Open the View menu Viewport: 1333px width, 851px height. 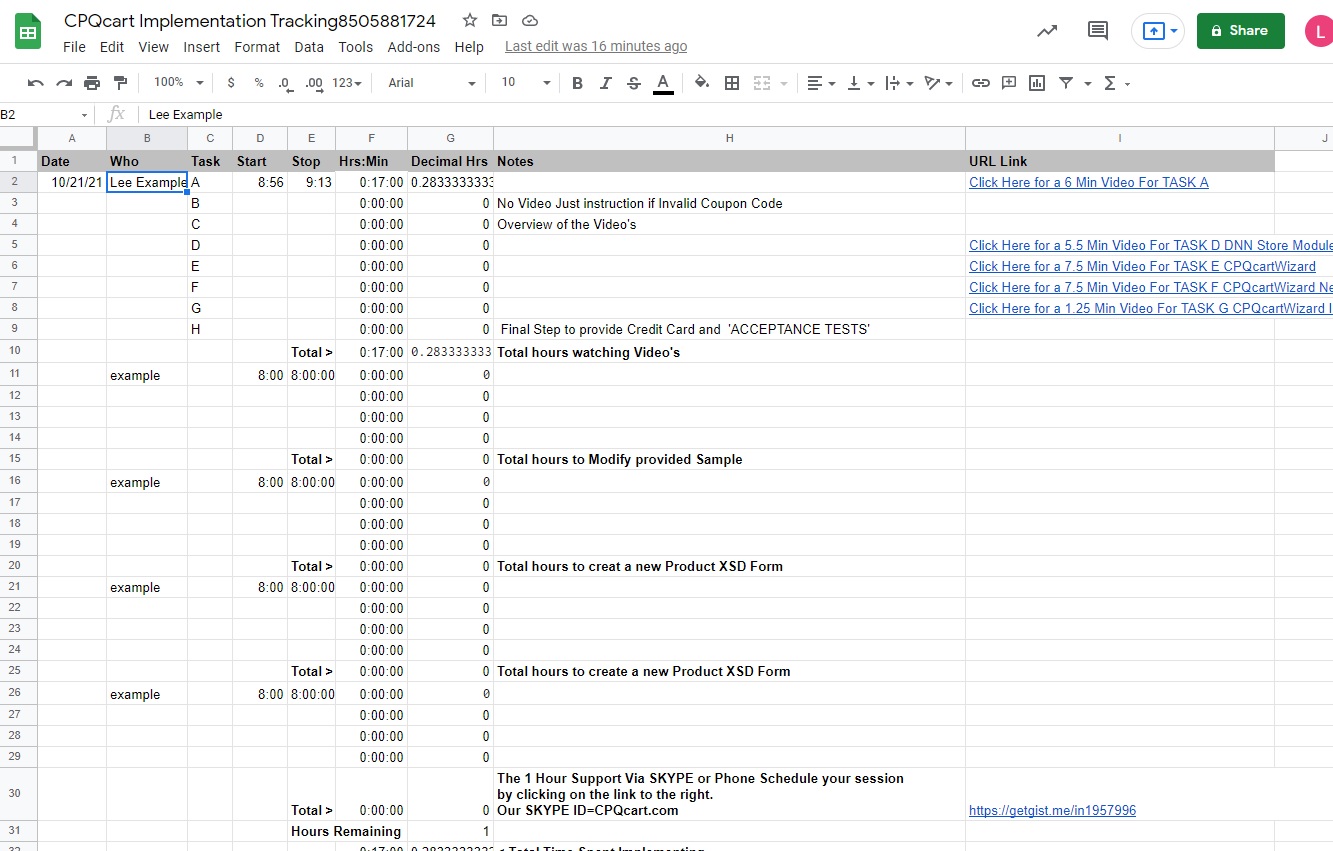point(154,47)
